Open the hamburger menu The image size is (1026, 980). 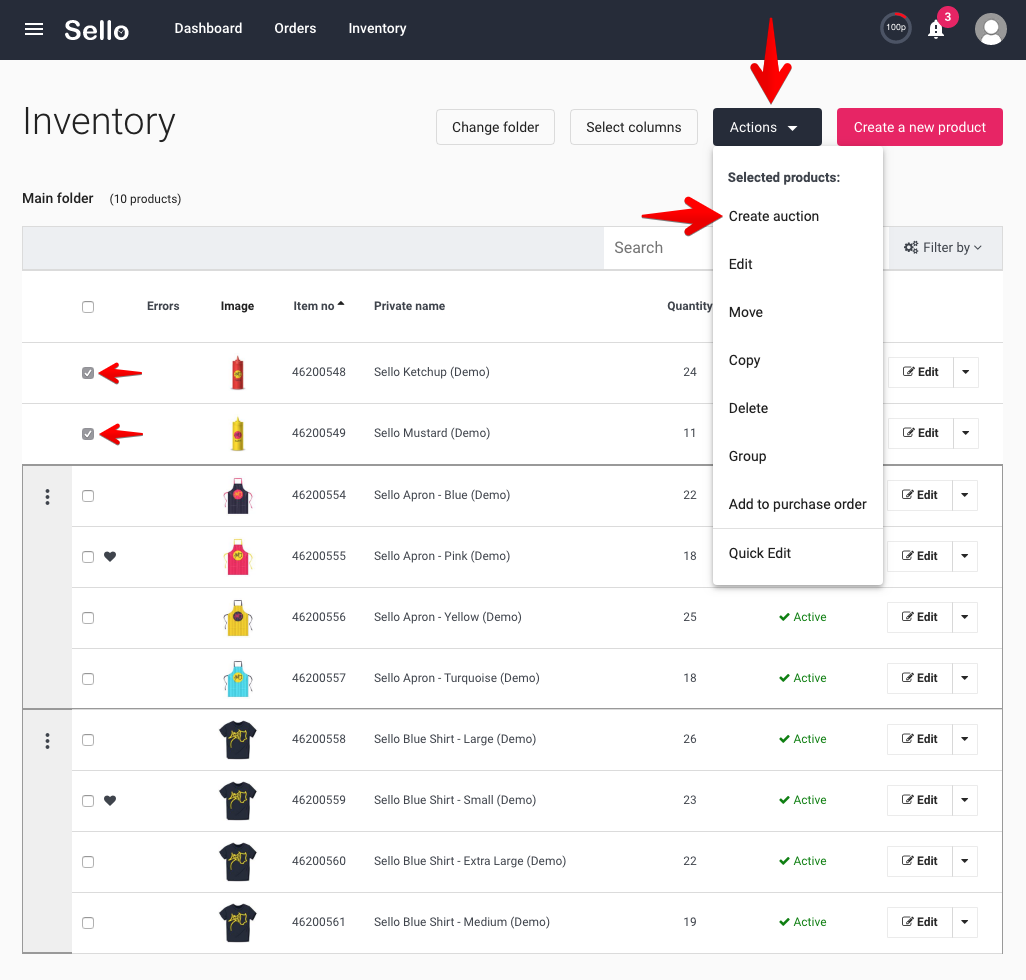tap(34, 29)
